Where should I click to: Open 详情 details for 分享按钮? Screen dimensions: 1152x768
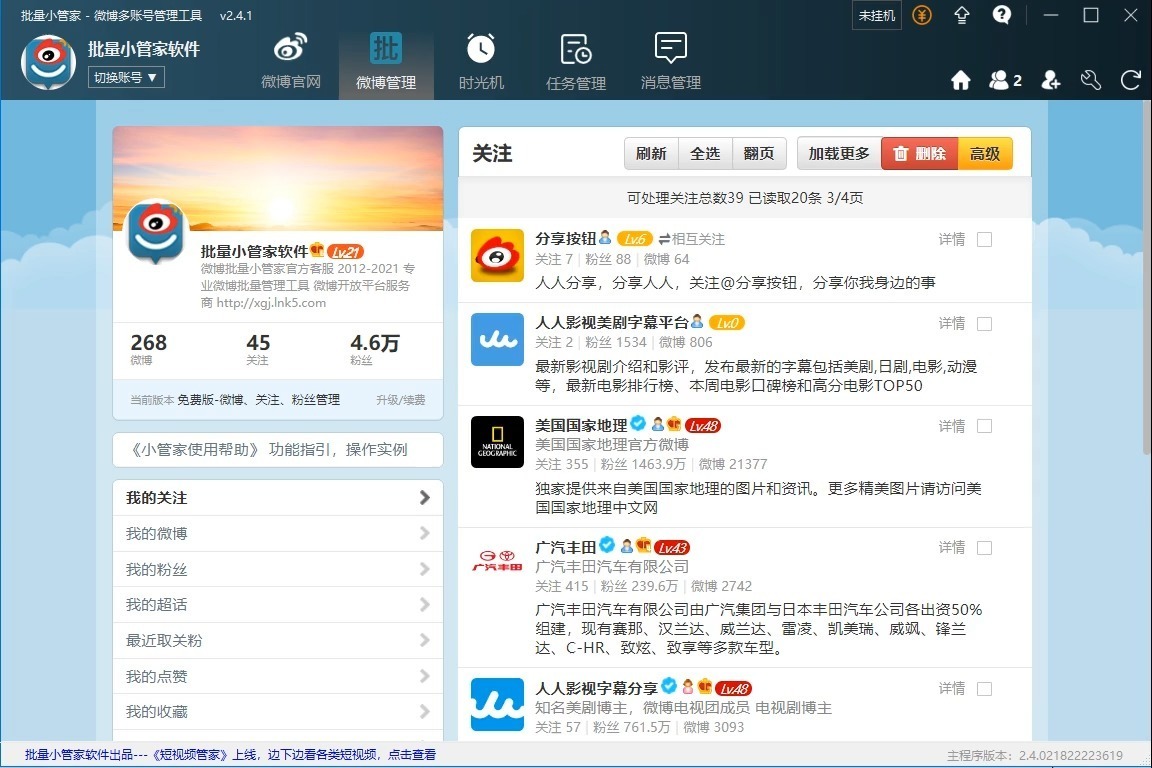click(x=952, y=240)
